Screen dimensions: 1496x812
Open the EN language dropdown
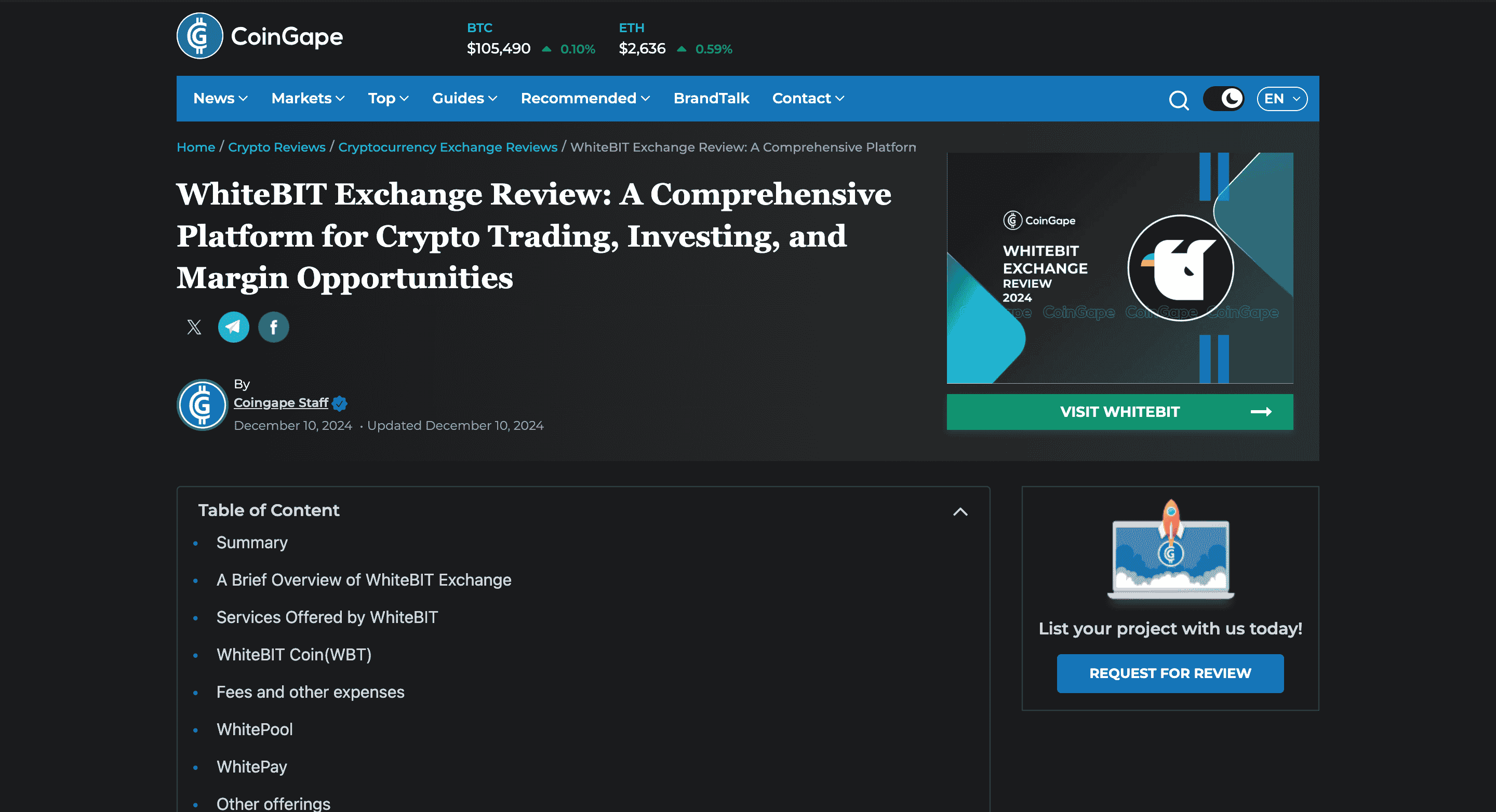tap(1281, 99)
